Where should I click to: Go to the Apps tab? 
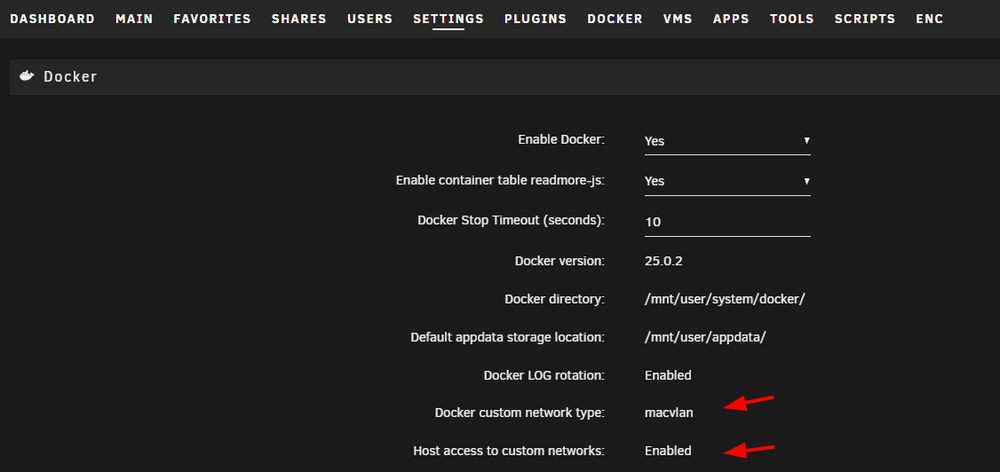731,19
